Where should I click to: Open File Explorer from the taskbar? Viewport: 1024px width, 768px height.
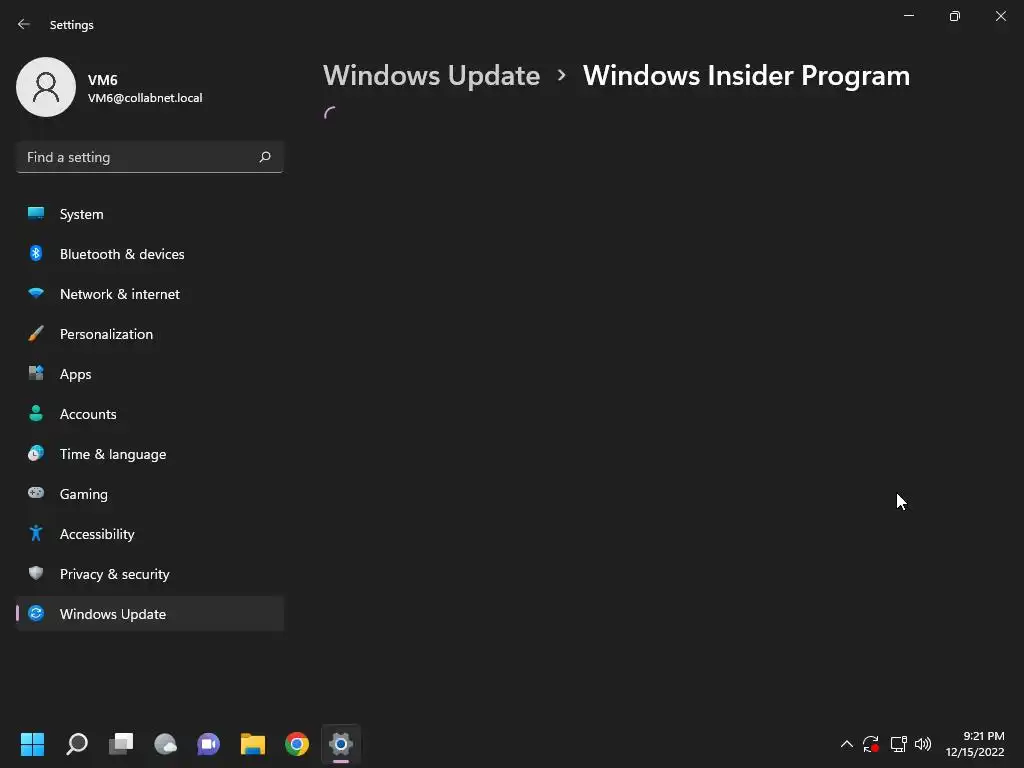253,744
